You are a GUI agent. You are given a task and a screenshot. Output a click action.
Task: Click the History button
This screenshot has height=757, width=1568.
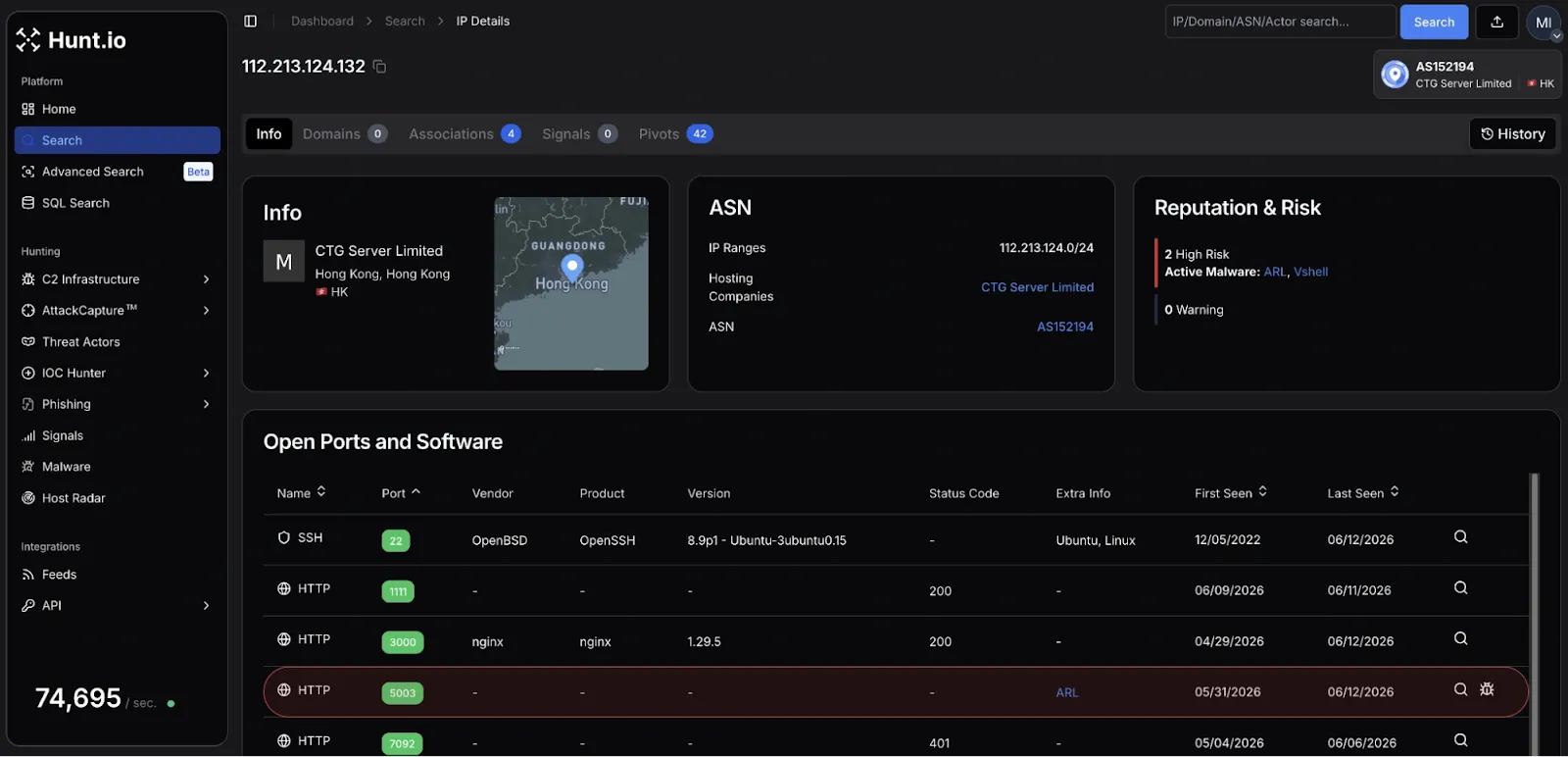click(1512, 134)
